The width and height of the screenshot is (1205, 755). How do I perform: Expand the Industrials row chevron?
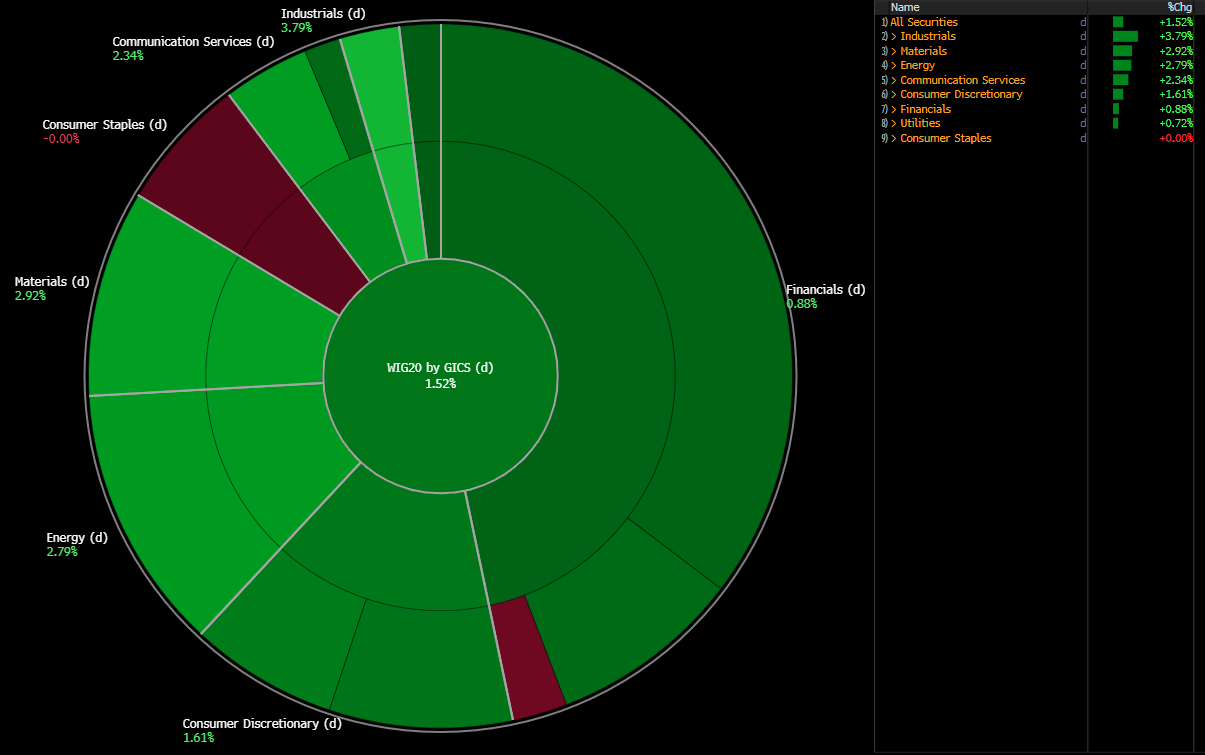[x=894, y=36]
